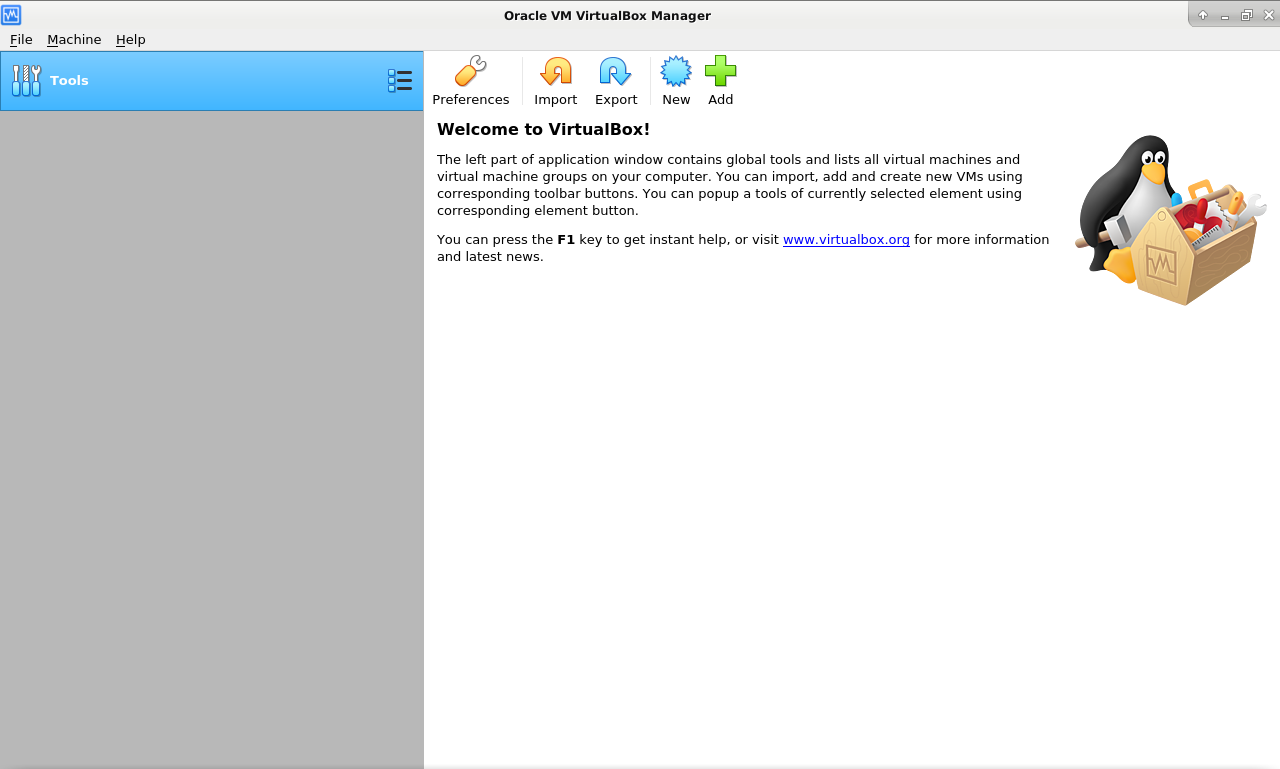Create a new VM with New
The image size is (1280, 769).
coord(676,81)
